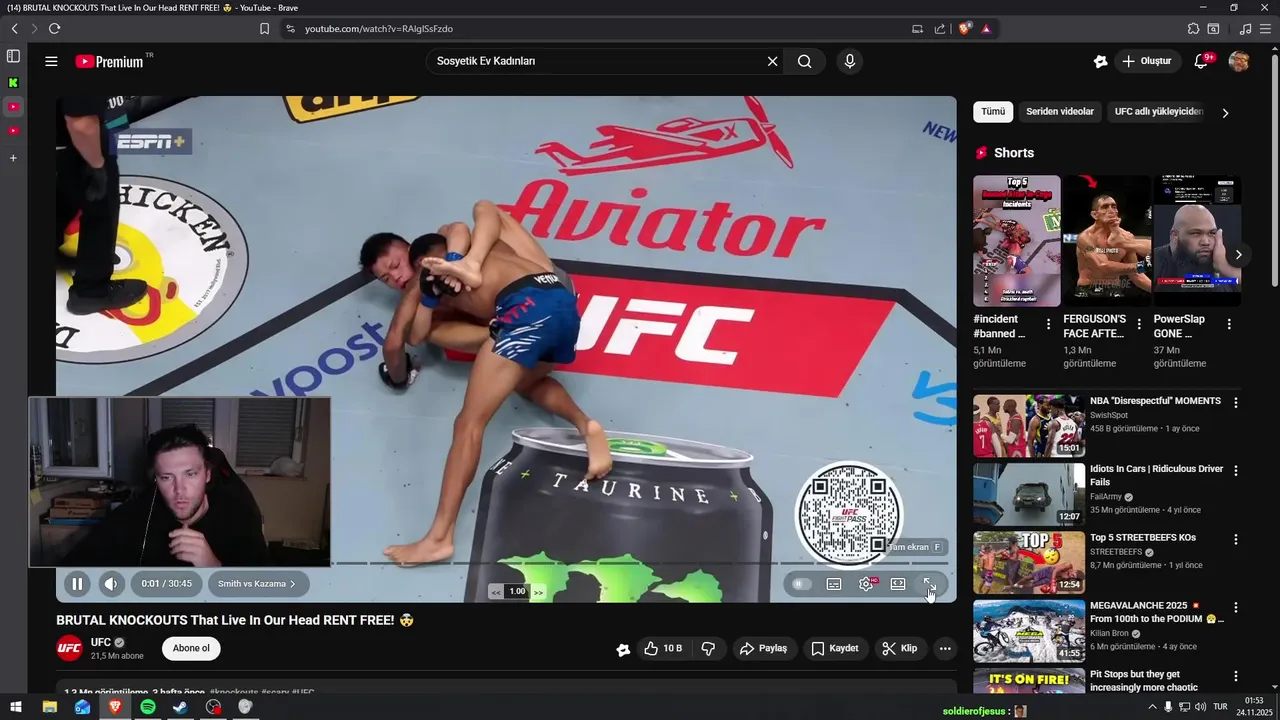Image resolution: width=1280 pixels, height=720 pixels.
Task: Open the Oluştur create menu
Action: [1146, 61]
